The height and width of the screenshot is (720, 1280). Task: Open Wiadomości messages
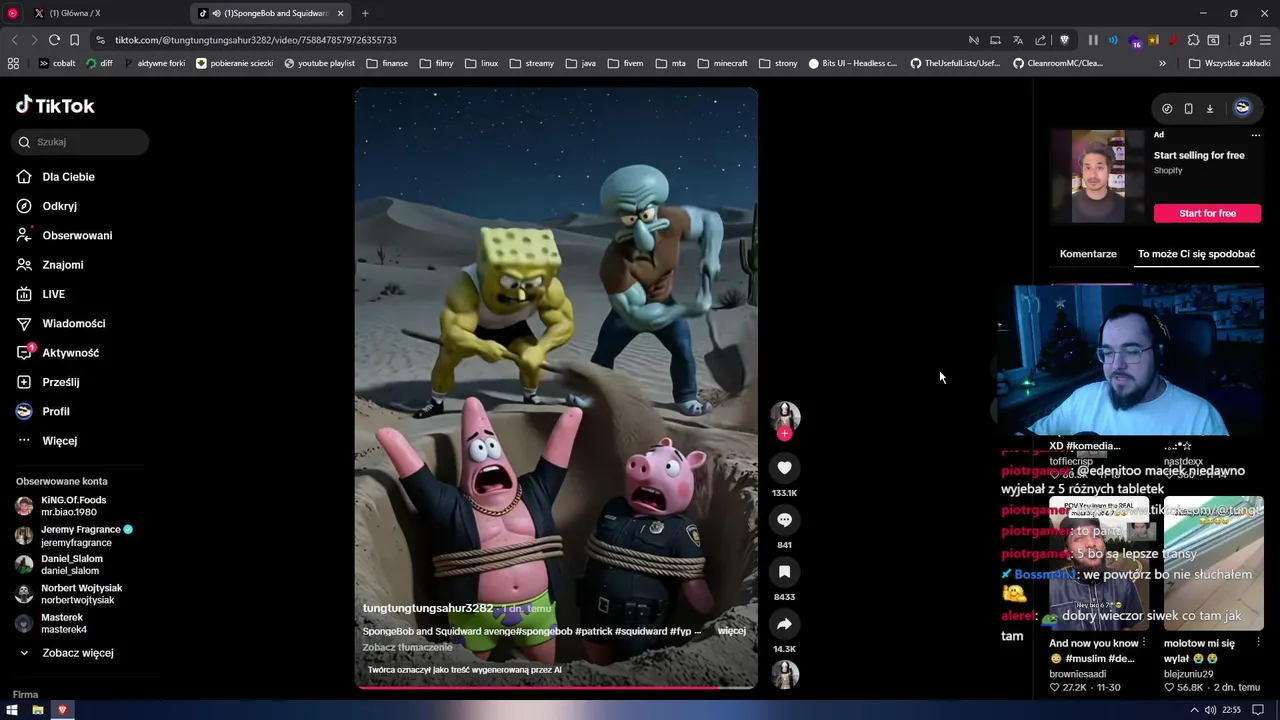coord(73,324)
